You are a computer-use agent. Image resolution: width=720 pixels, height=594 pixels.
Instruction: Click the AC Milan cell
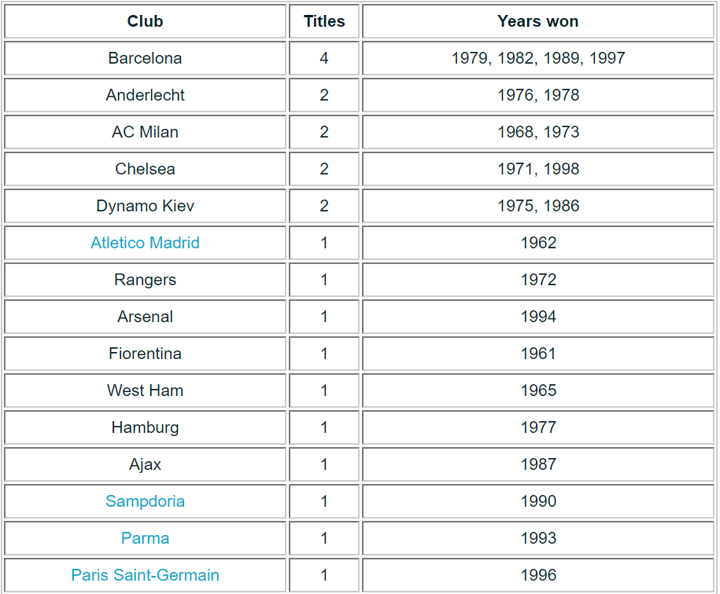145,132
